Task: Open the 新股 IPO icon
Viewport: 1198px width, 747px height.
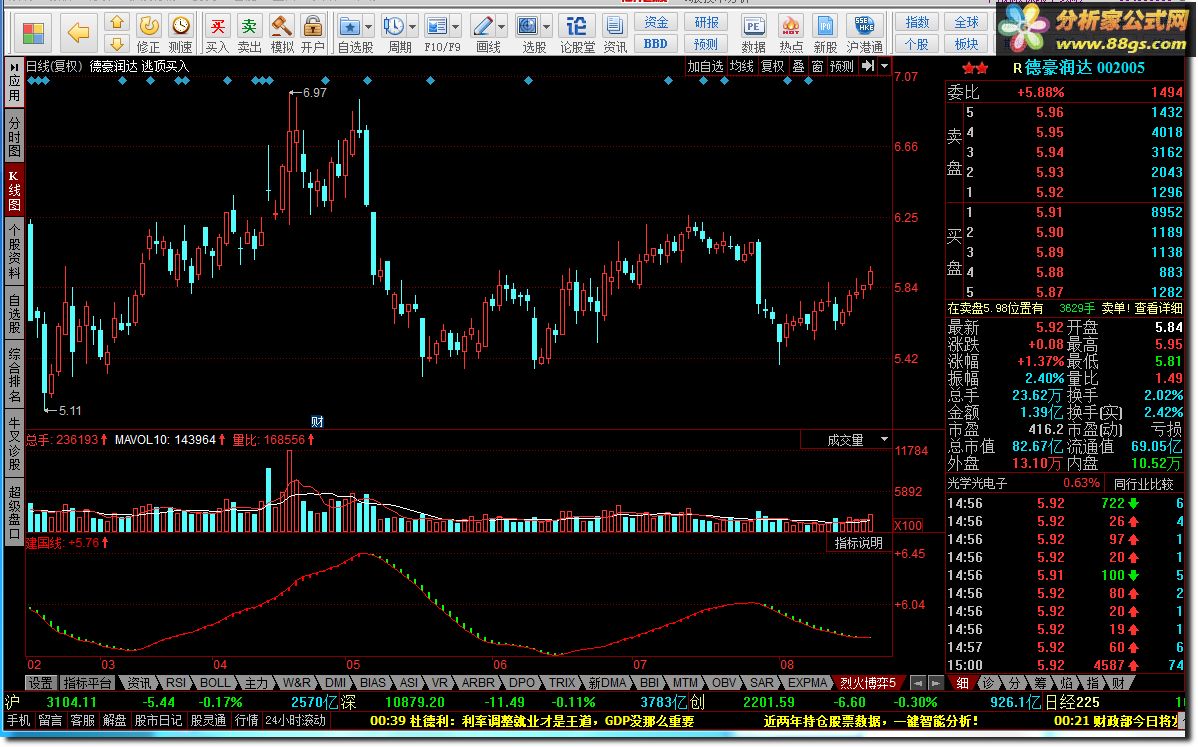Action: (825, 35)
